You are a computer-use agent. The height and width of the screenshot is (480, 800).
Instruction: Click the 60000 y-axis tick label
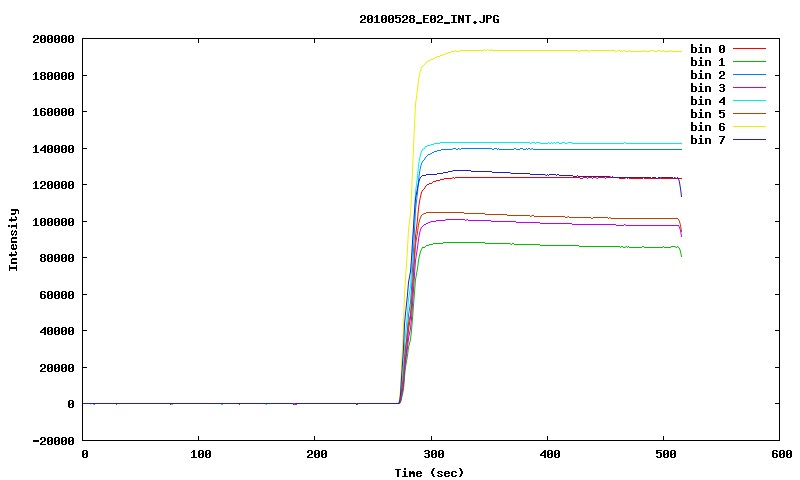[x=57, y=295]
